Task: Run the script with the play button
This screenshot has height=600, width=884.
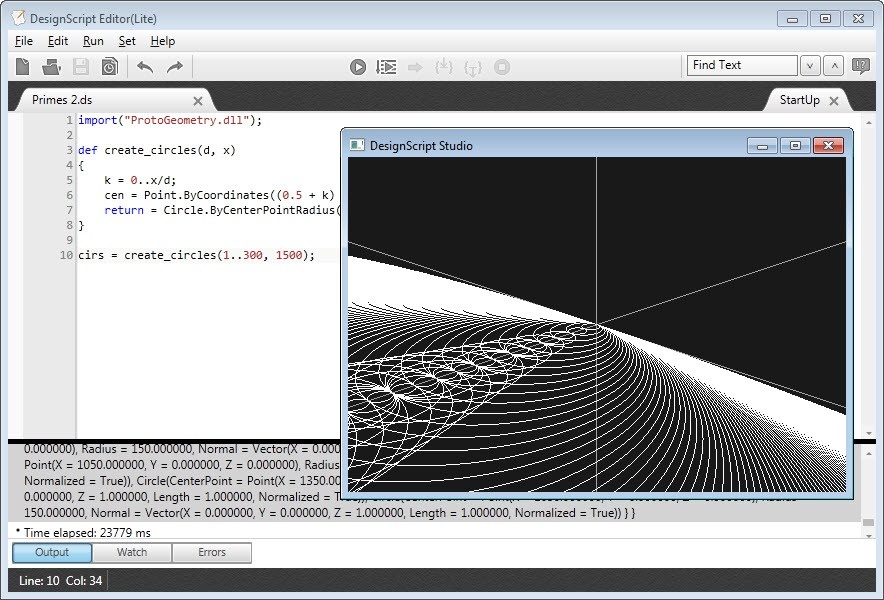Action: click(x=358, y=67)
